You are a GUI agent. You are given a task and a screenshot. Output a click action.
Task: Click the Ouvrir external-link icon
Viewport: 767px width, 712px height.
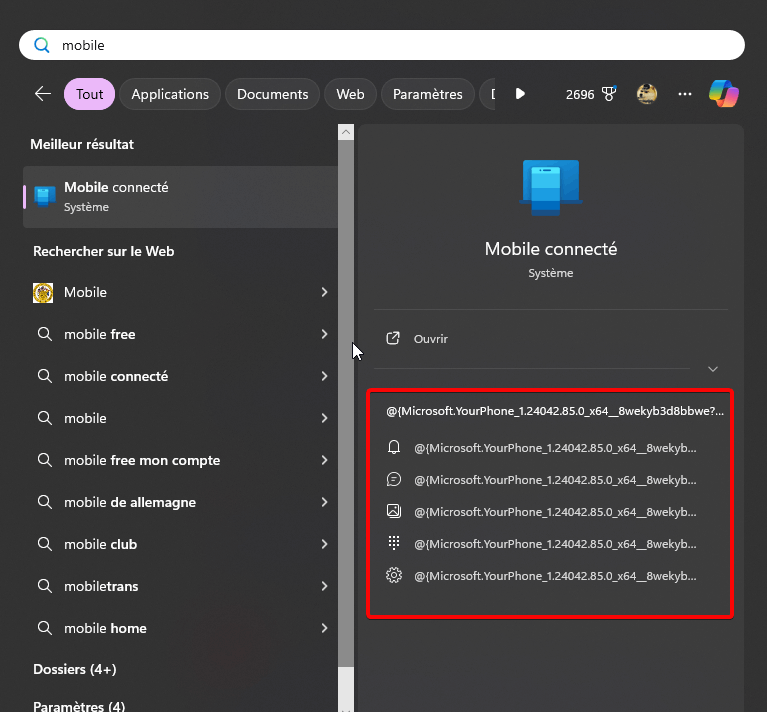point(393,338)
